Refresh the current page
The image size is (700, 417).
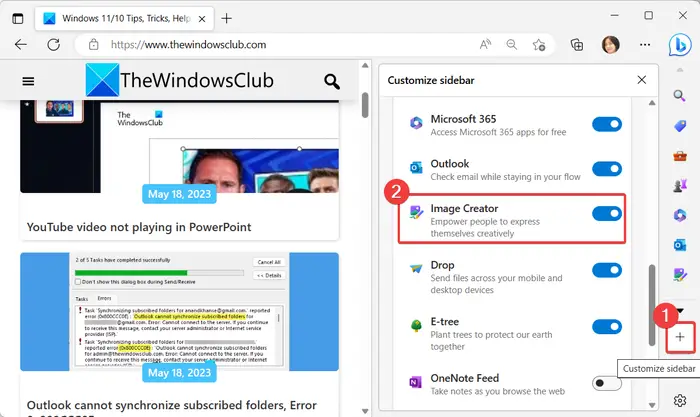pyautogui.click(x=54, y=45)
